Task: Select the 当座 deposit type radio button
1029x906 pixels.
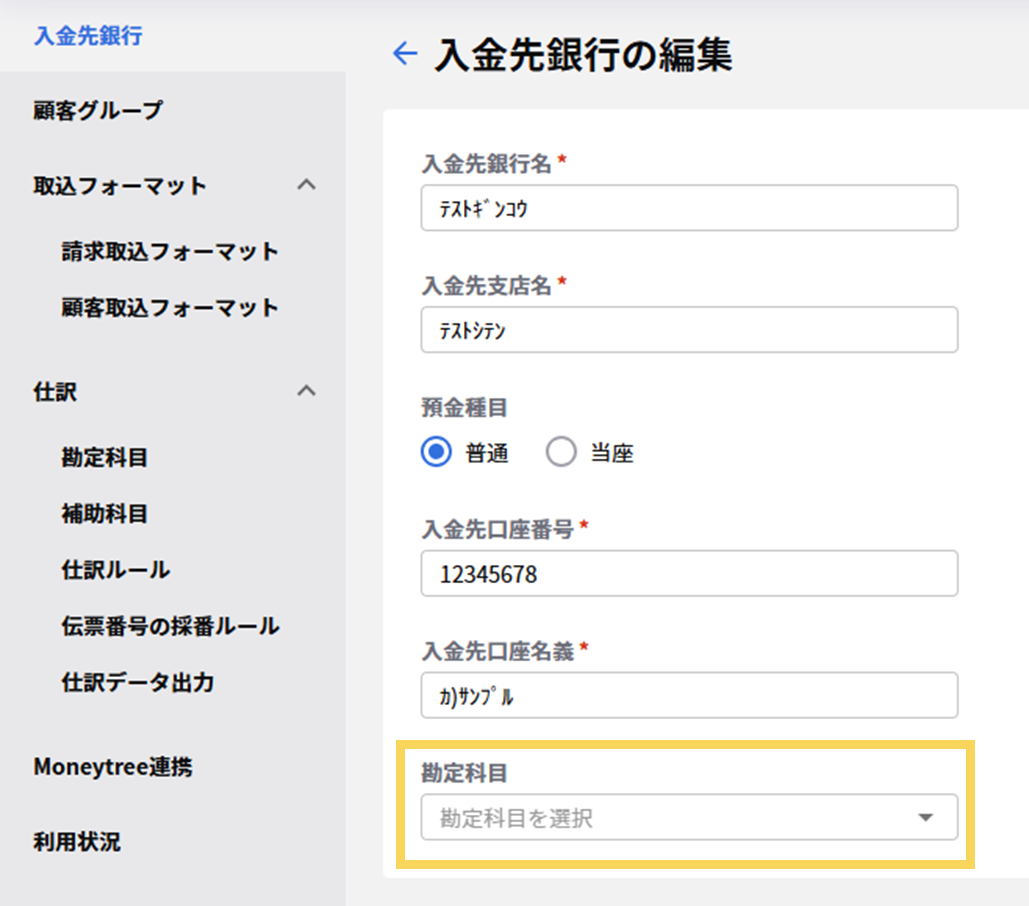Action: pyautogui.click(x=562, y=453)
